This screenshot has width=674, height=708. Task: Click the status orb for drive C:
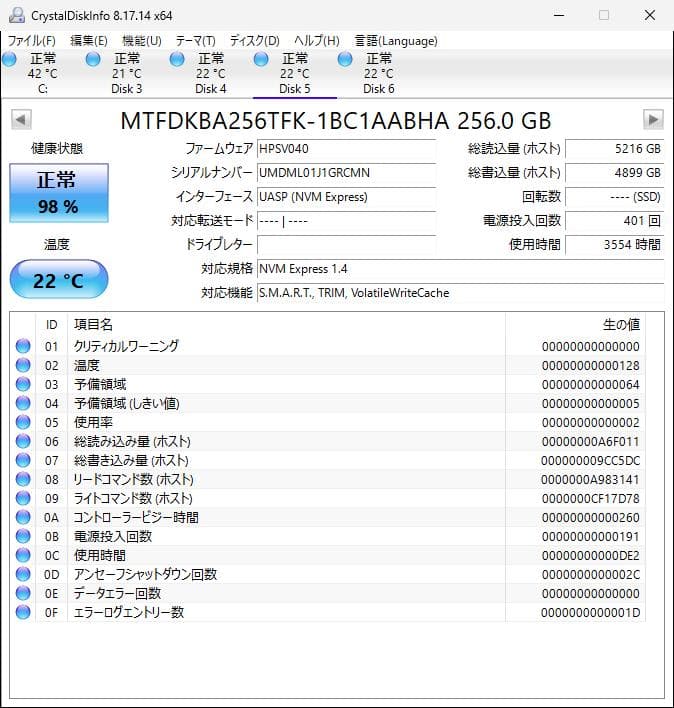pos(9,59)
